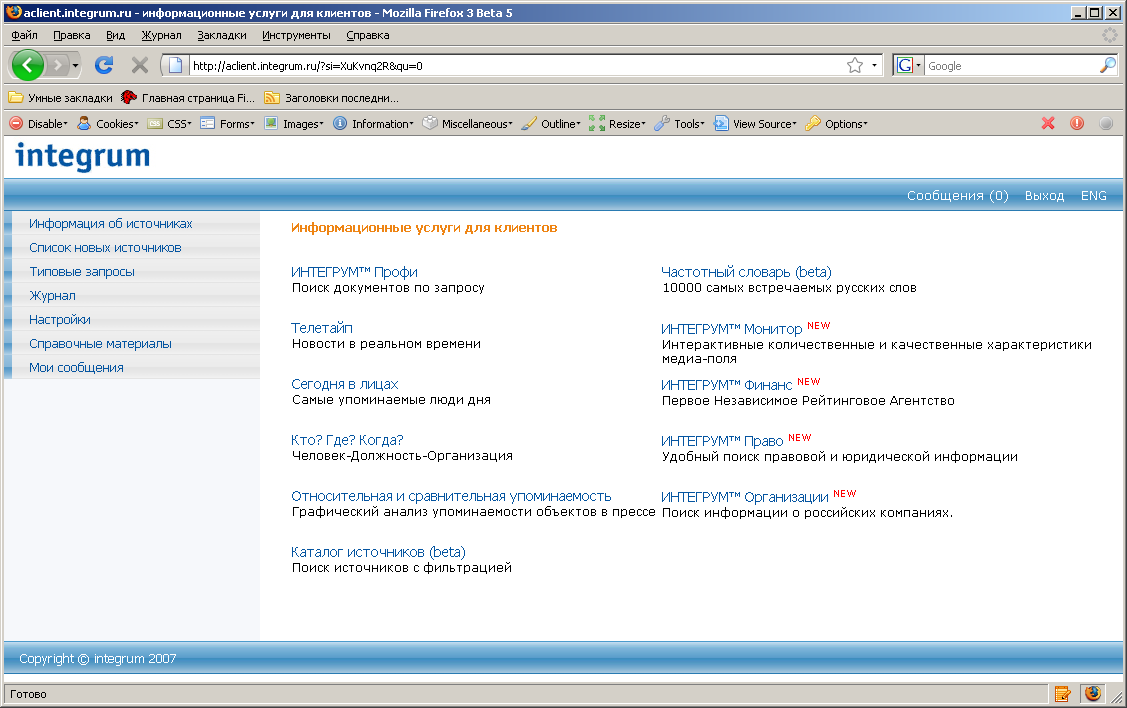Screen dimensions: 1127x708
Task: Click the Stop loading X icon
Action: (139, 65)
